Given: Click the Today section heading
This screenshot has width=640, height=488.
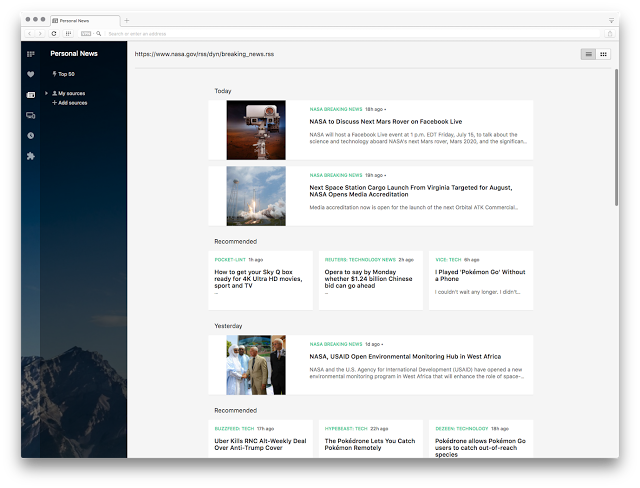Looking at the screenshot, I should pos(223,91).
